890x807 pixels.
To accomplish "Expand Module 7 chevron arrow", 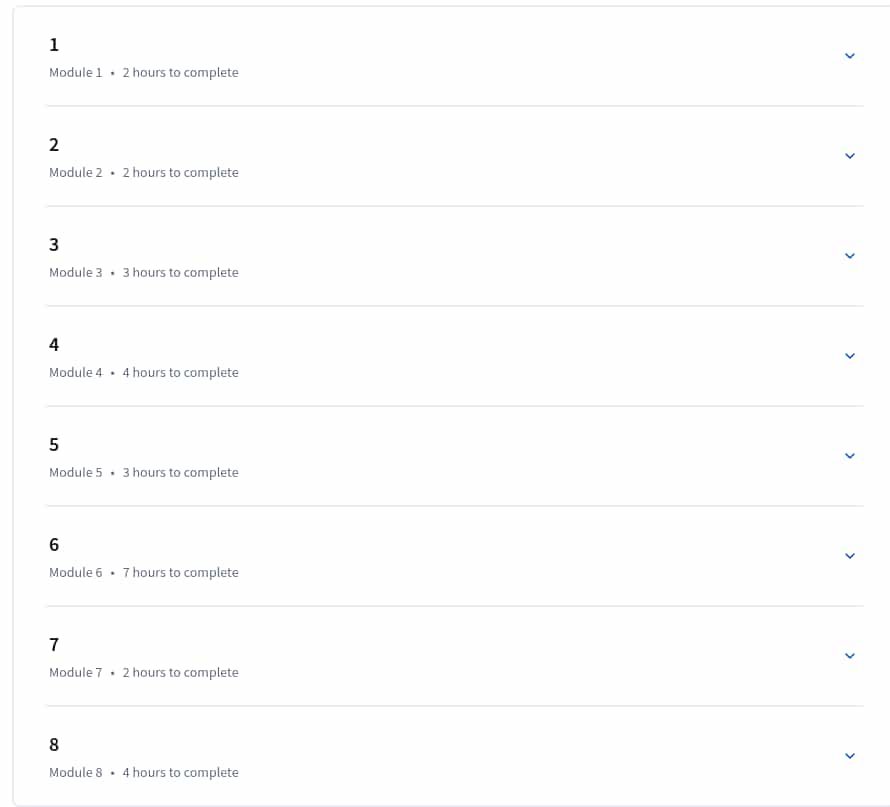I will coord(850,655).
